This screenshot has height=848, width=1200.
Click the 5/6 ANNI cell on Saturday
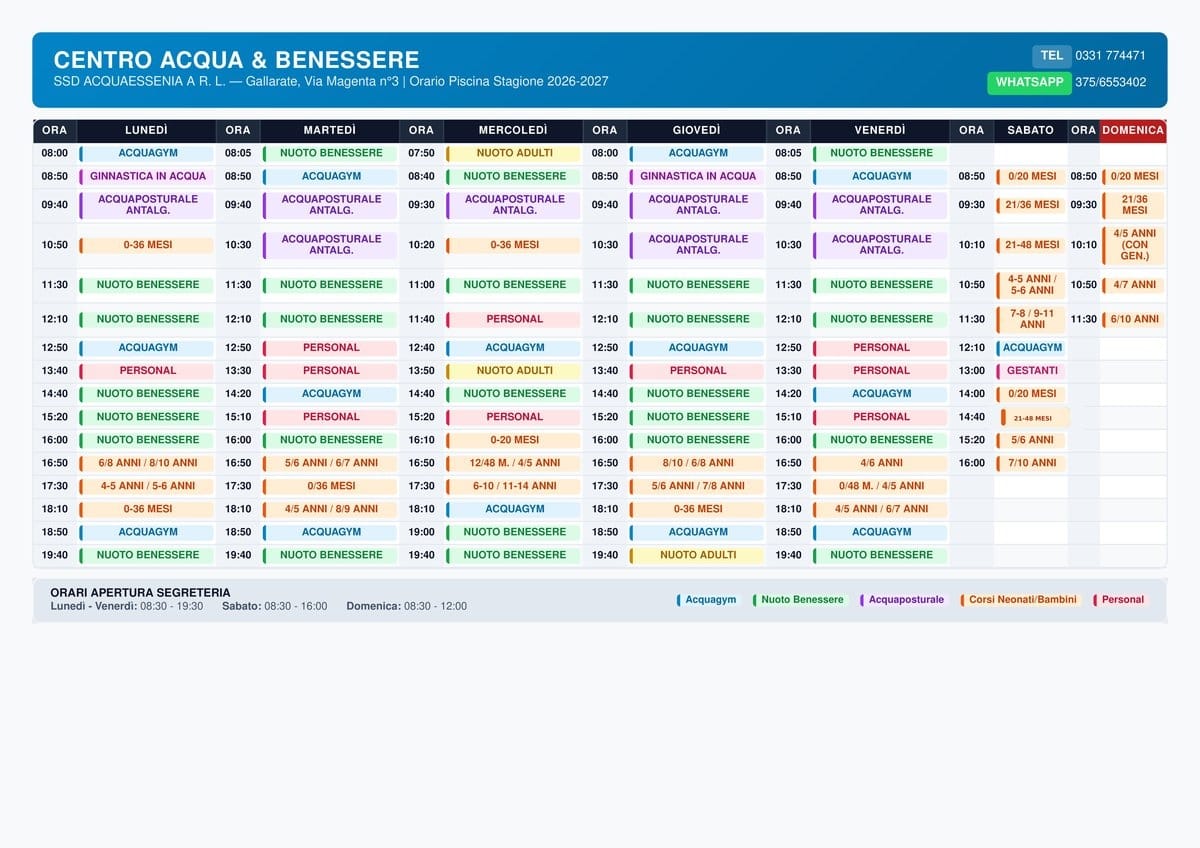tap(1031, 440)
